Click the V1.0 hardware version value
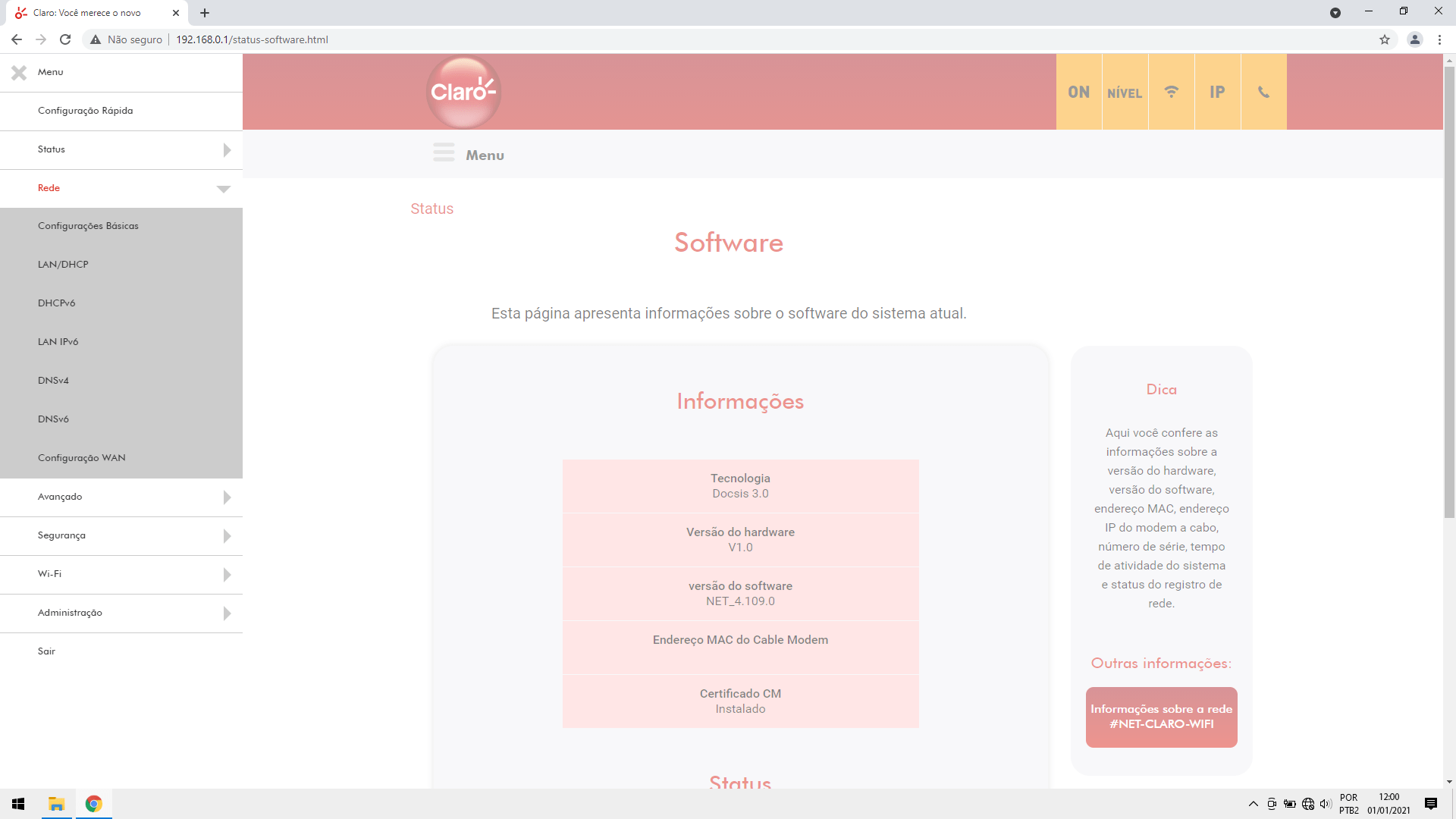The height and width of the screenshot is (819, 1456). (740, 548)
